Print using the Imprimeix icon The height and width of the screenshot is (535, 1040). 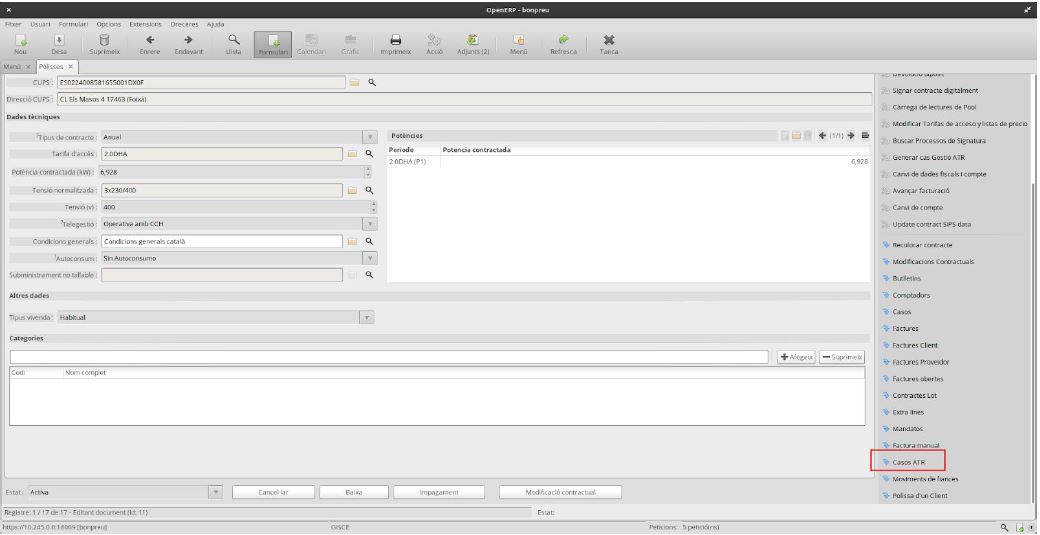click(395, 43)
